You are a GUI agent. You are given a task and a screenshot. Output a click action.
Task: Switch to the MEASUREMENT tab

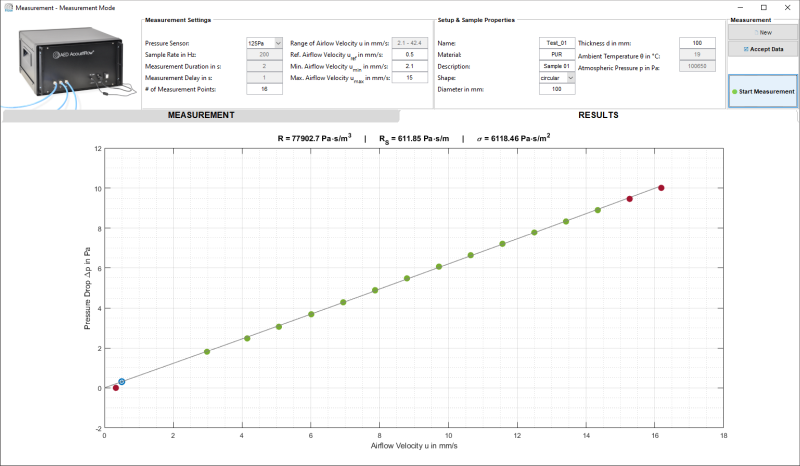pyautogui.click(x=201, y=115)
